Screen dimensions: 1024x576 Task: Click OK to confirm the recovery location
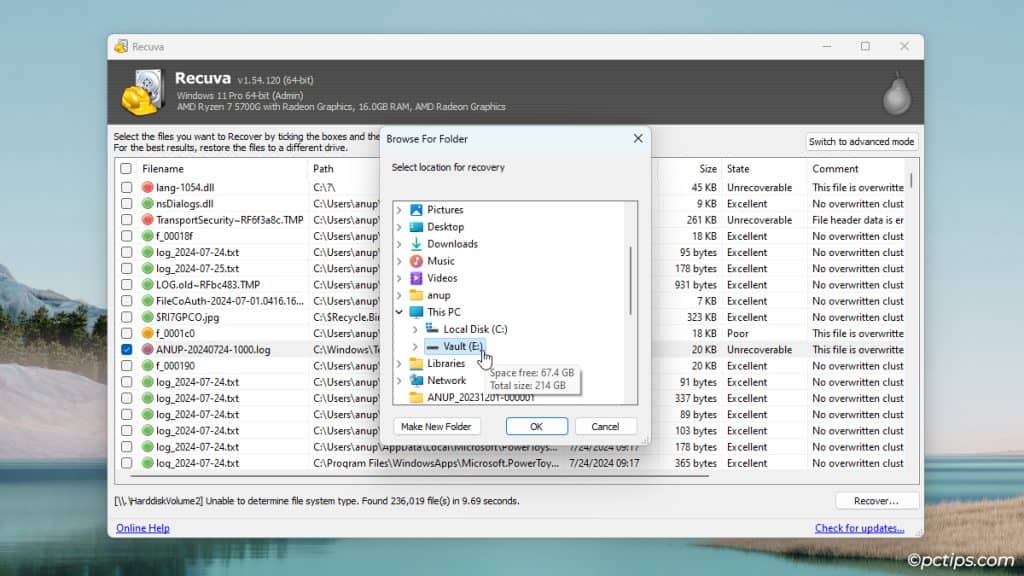tap(536, 425)
